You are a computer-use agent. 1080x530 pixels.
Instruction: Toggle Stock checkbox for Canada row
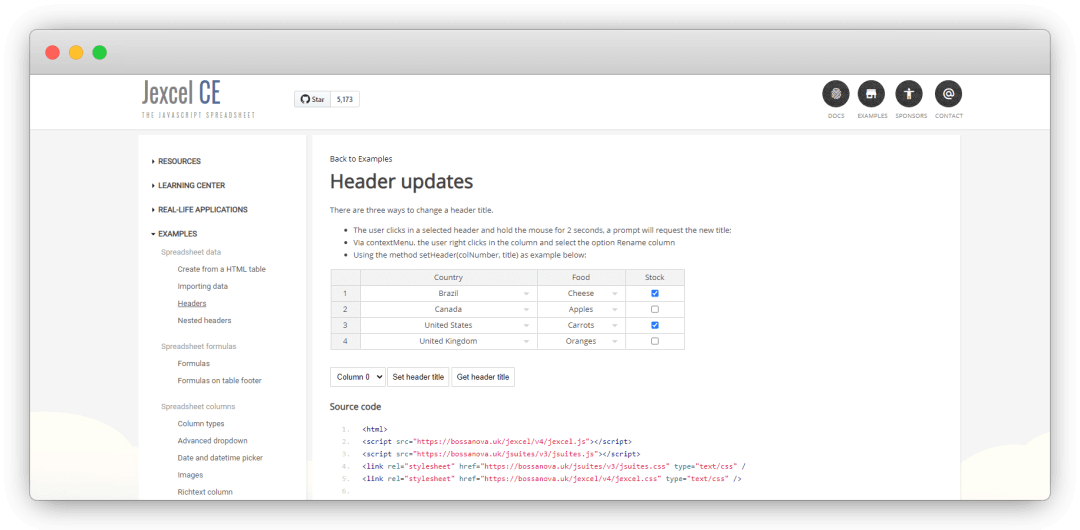tap(655, 309)
